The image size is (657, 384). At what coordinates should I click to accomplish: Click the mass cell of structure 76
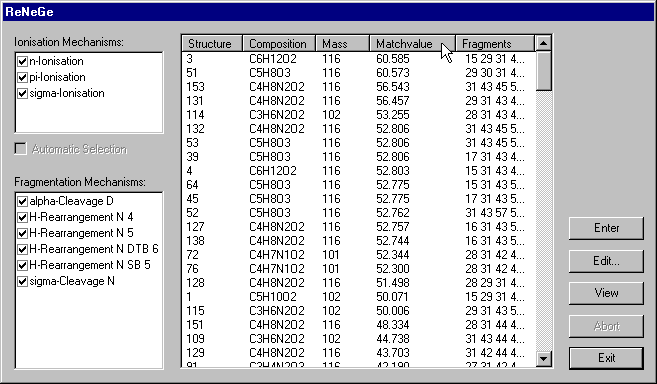(331, 269)
